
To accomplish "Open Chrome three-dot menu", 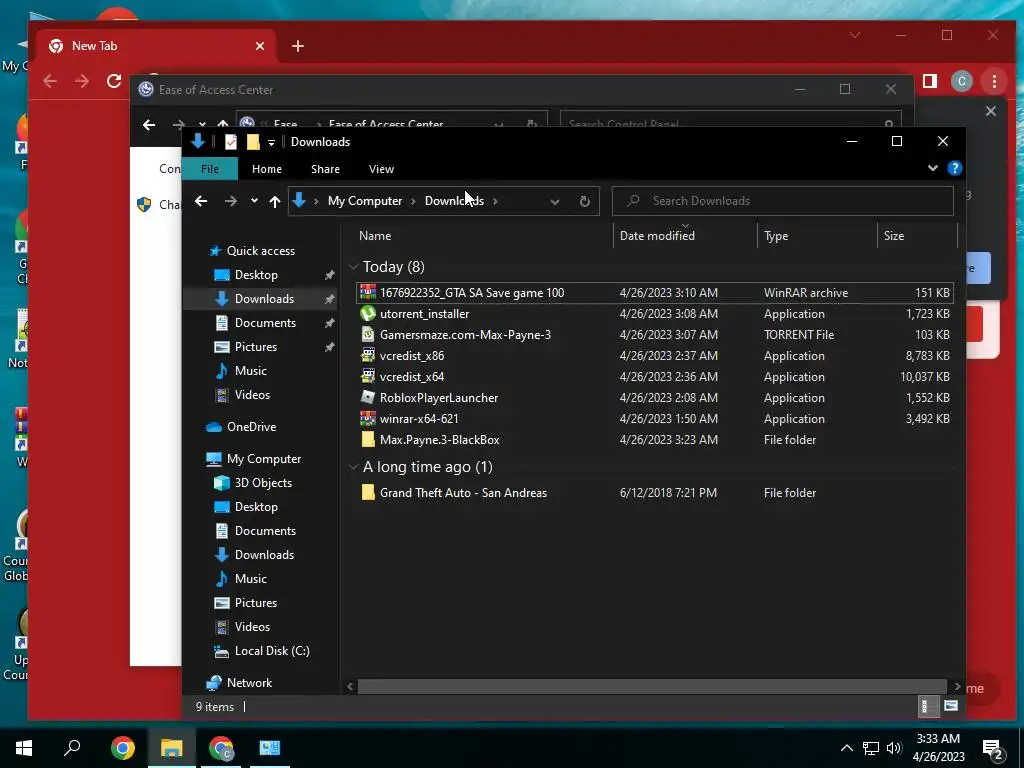I will coord(994,81).
